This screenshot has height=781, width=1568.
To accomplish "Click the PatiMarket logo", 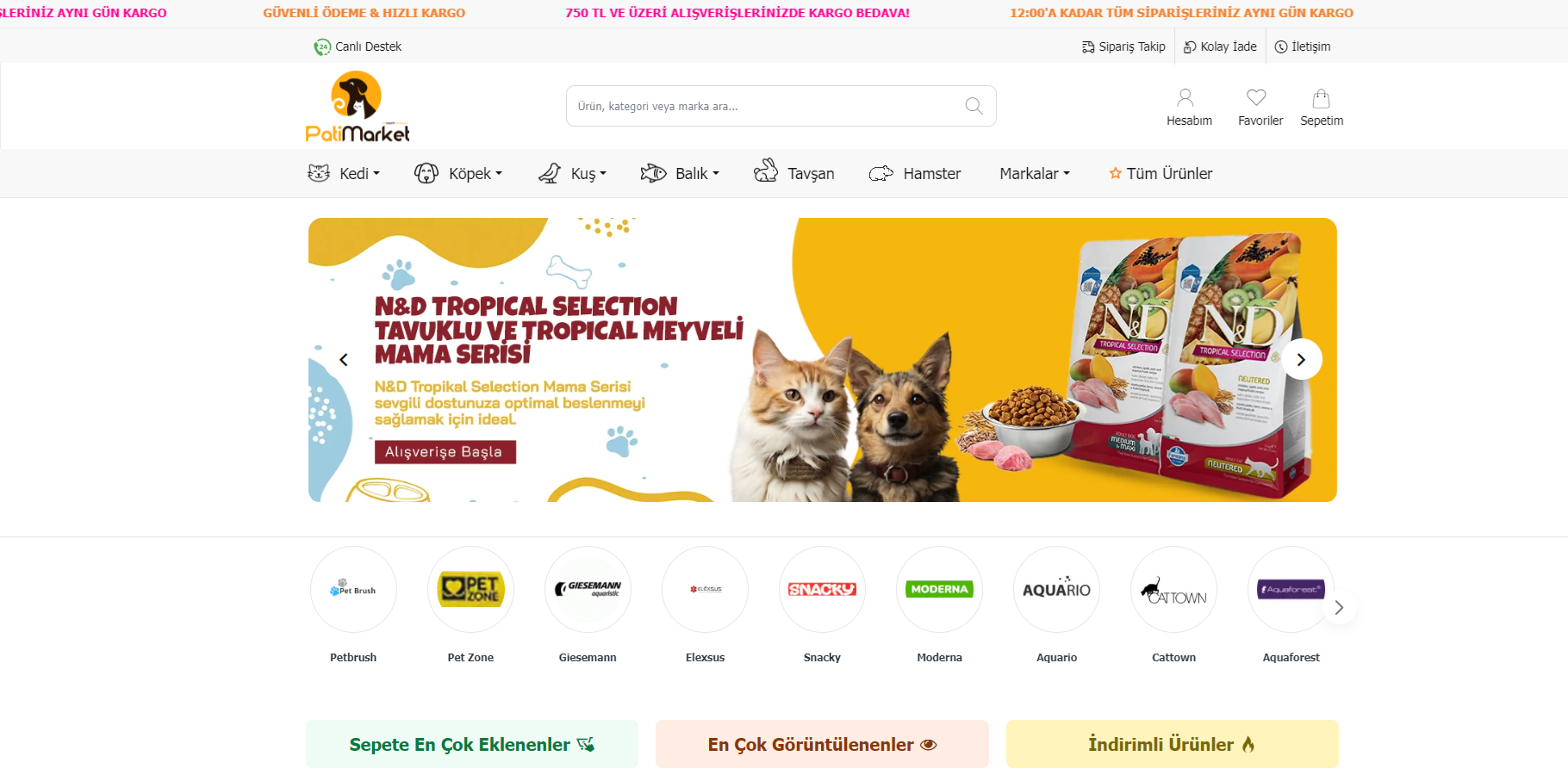I will click(x=358, y=107).
